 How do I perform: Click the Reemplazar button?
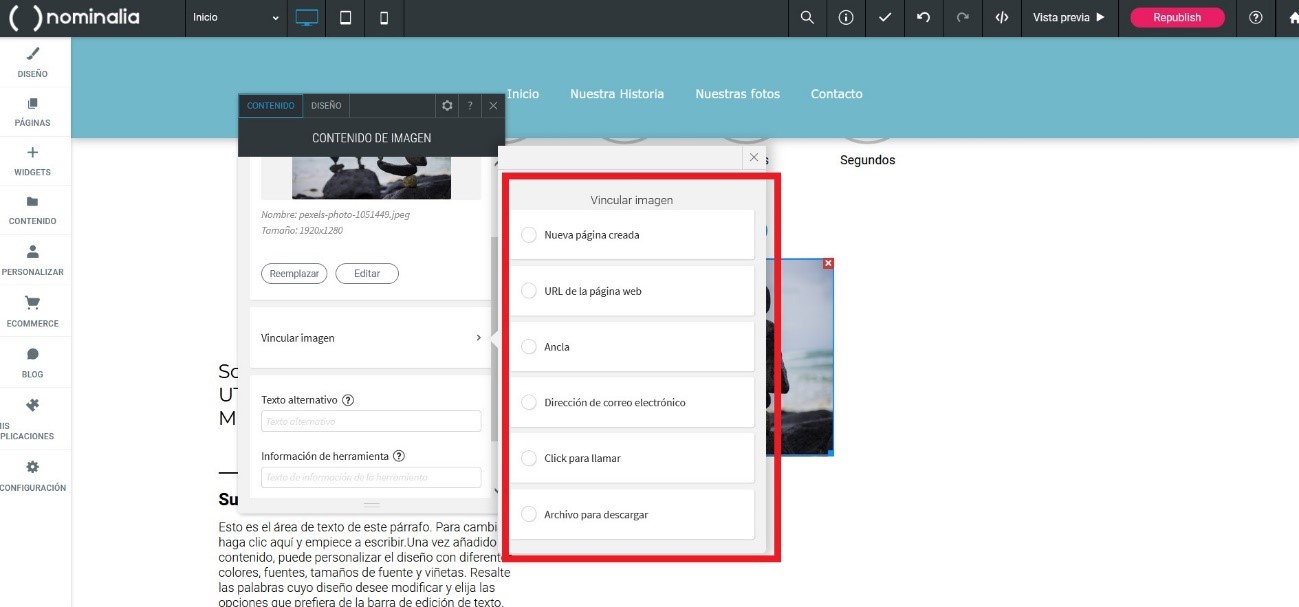294,274
